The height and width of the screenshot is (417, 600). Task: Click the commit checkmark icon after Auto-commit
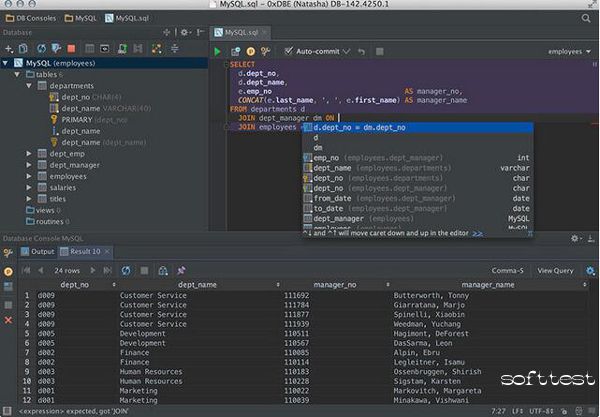click(x=347, y=51)
